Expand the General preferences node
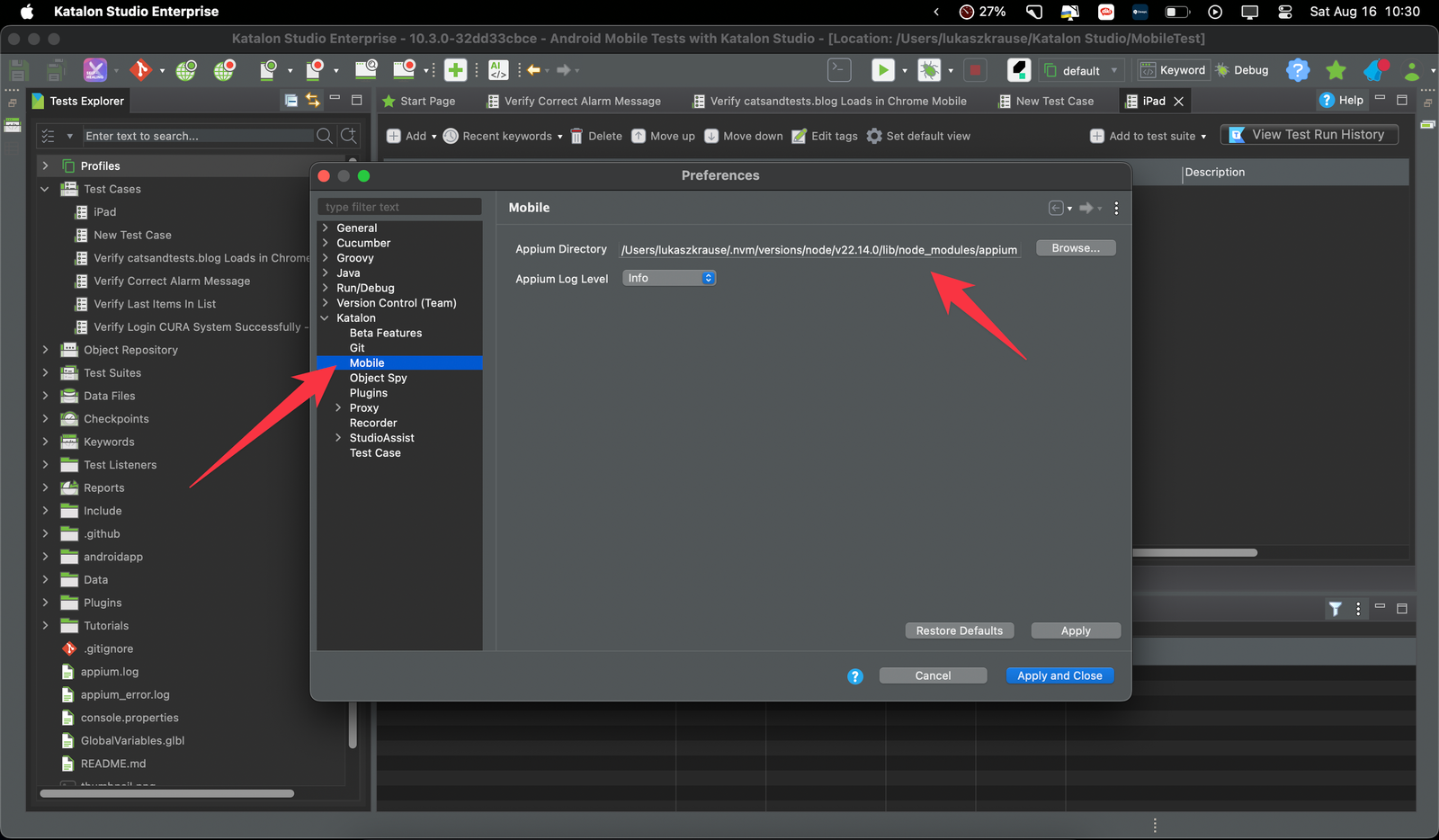The height and width of the screenshot is (840, 1439). (326, 228)
